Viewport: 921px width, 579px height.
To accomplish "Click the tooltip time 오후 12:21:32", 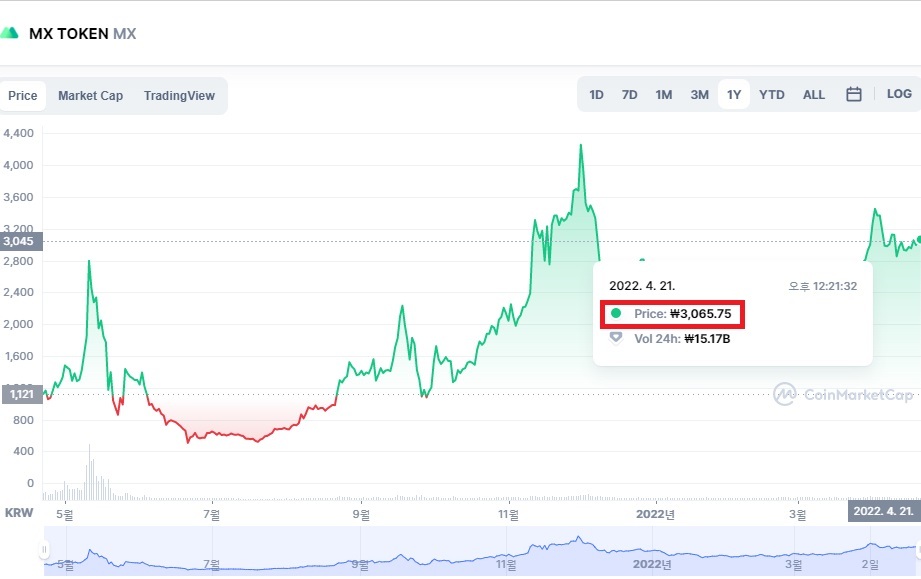I will tap(822, 286).
